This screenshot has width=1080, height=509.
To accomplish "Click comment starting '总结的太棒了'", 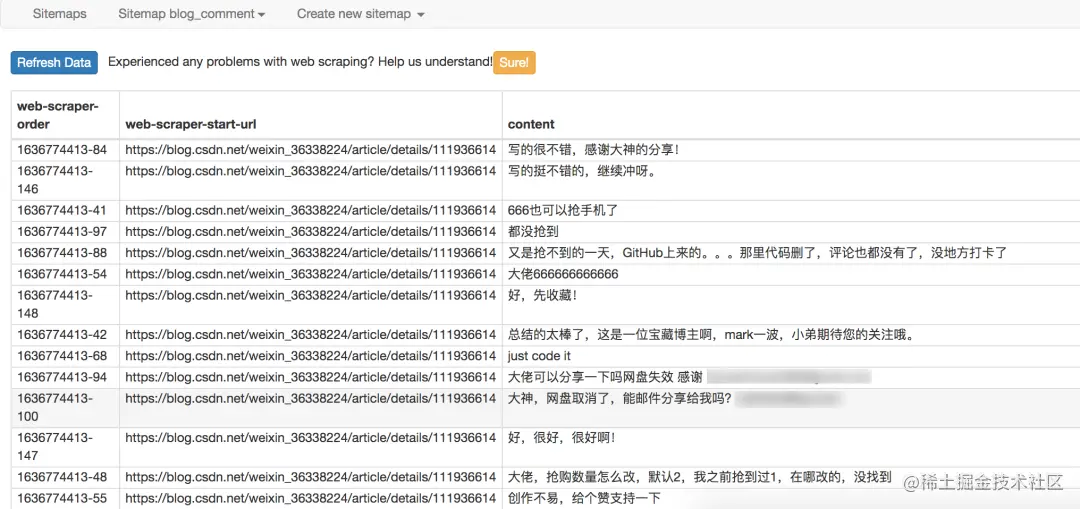I will pyautogui.click(x=714, y=335).
